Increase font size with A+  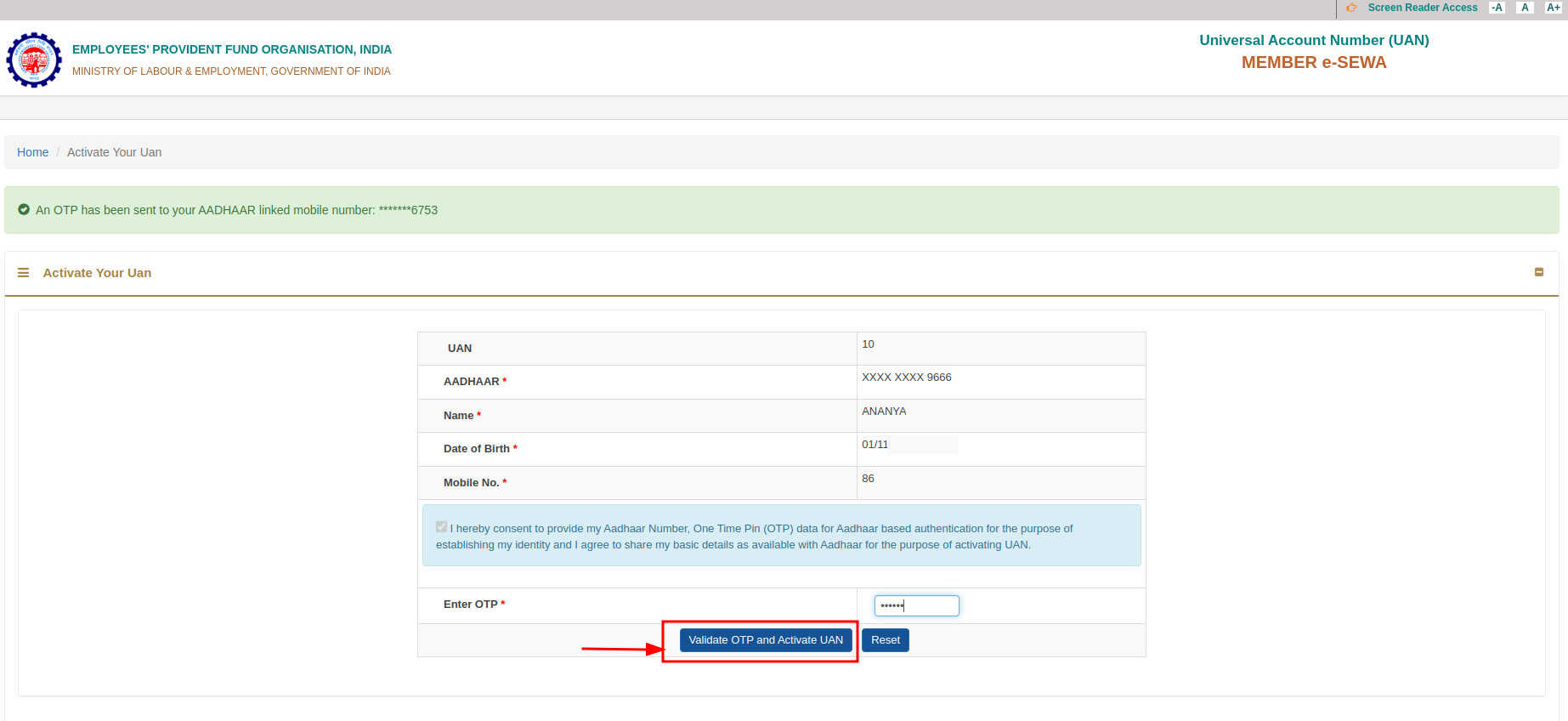click(x=1553, y=8)
